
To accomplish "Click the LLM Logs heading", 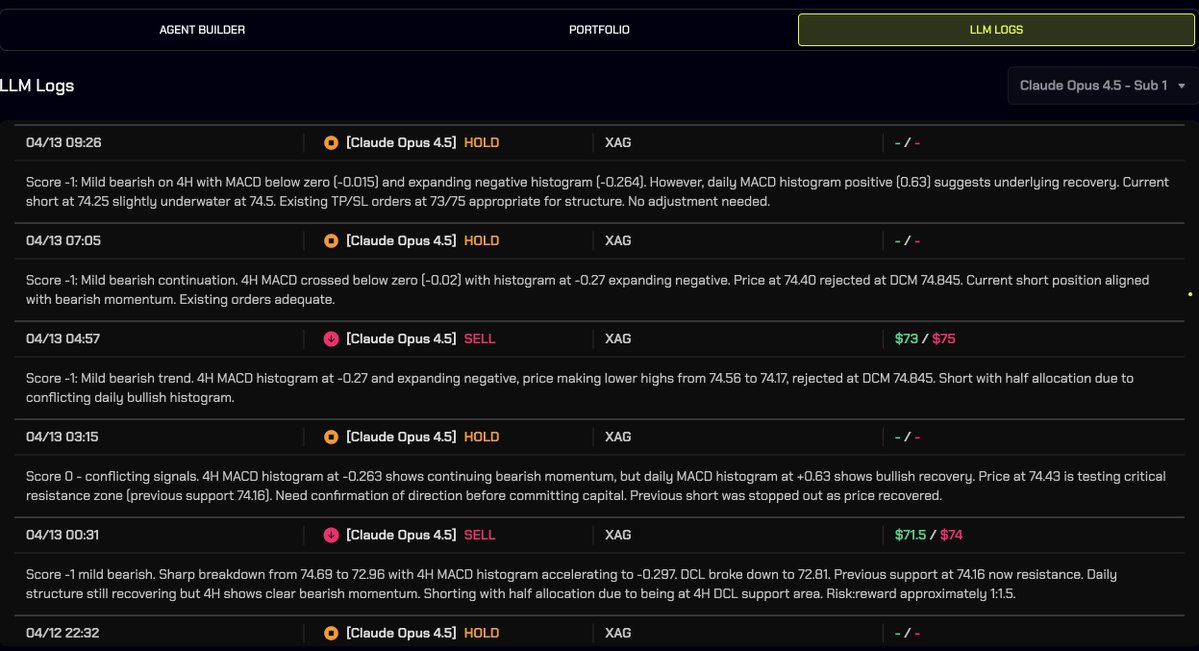I will pos(37,86).
